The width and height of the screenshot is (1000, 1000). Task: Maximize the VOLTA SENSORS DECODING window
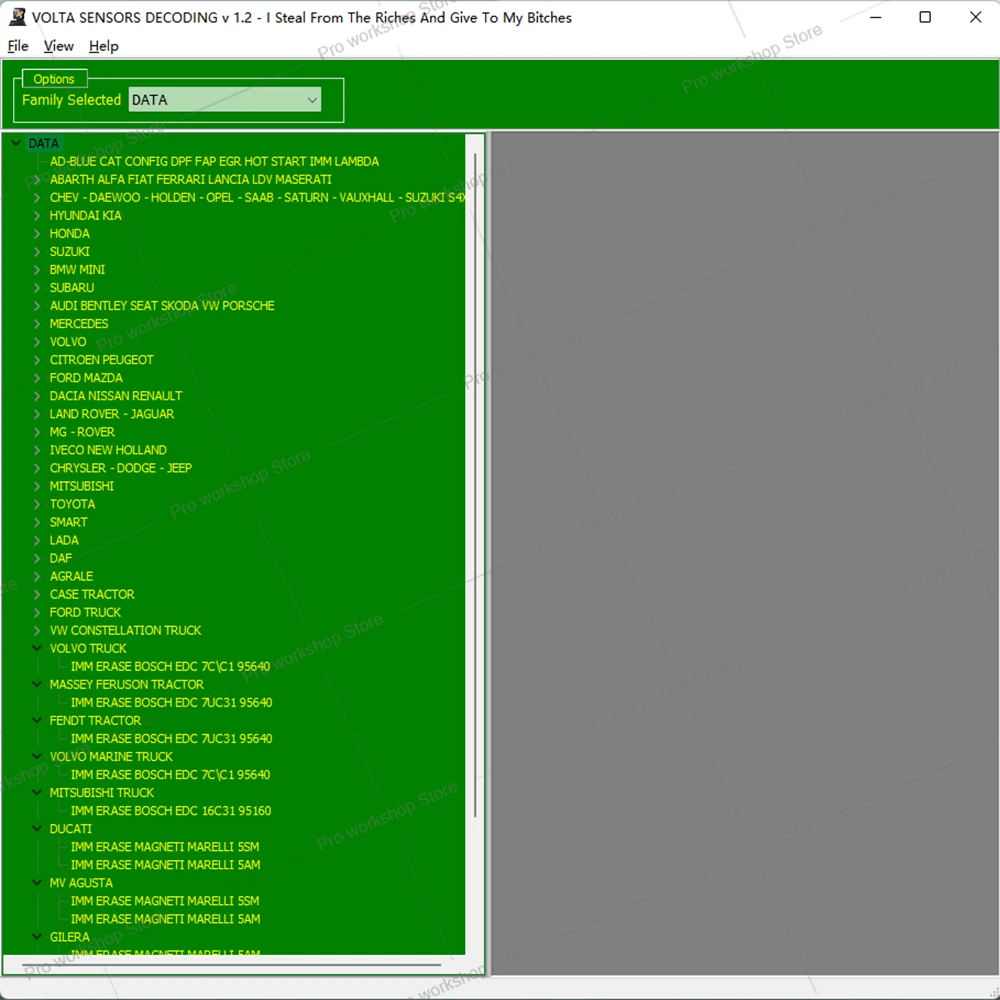(x=925, y=17)
